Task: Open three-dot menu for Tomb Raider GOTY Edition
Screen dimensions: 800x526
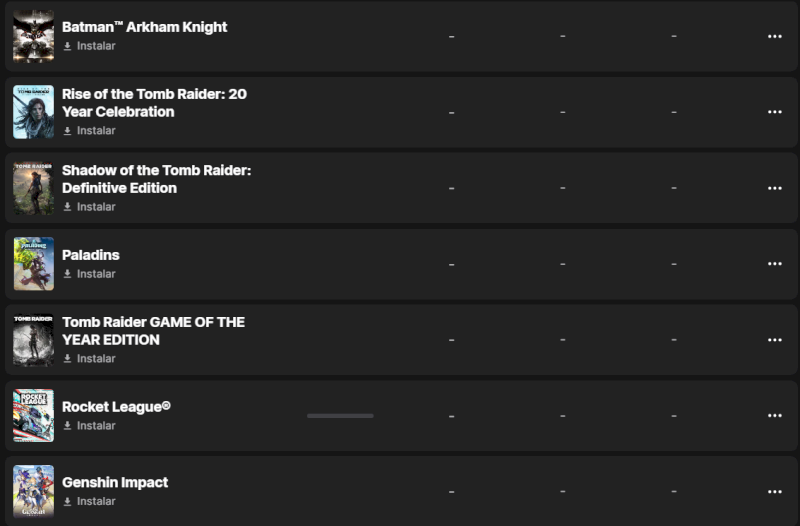Action: (x=774, y=340)
